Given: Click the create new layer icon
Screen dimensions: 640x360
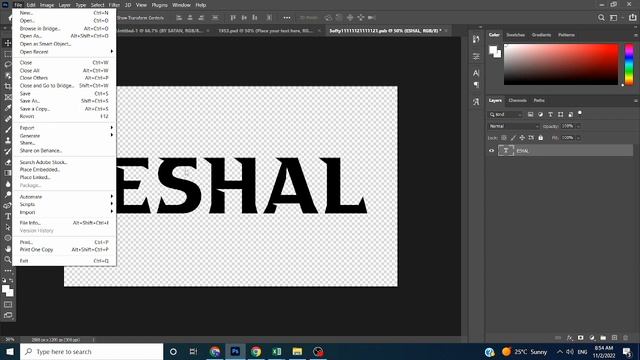Looking at the screenshot, I should [614, 338].
